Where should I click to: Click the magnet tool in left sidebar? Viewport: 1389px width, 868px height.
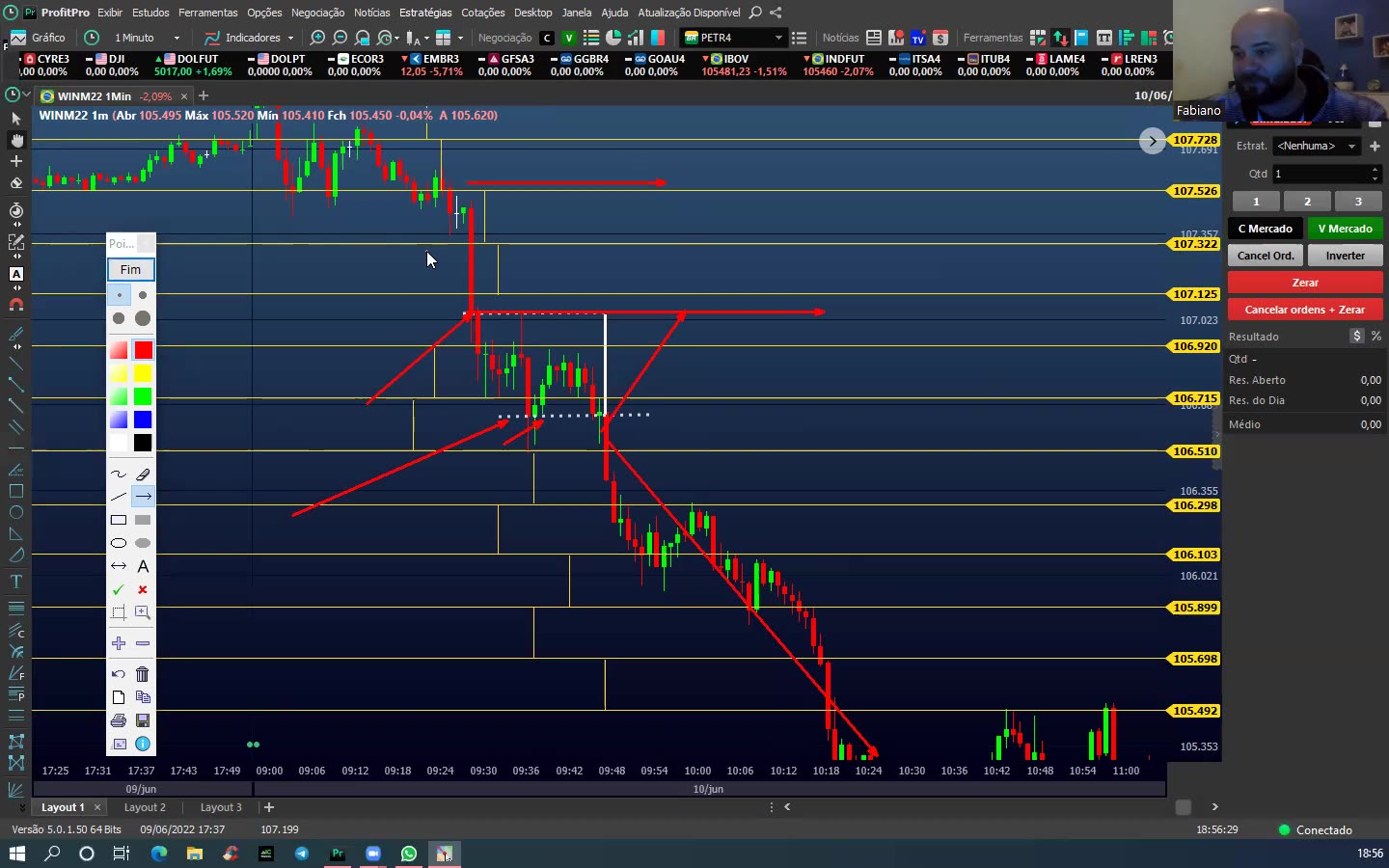click(x=16, y=305)
